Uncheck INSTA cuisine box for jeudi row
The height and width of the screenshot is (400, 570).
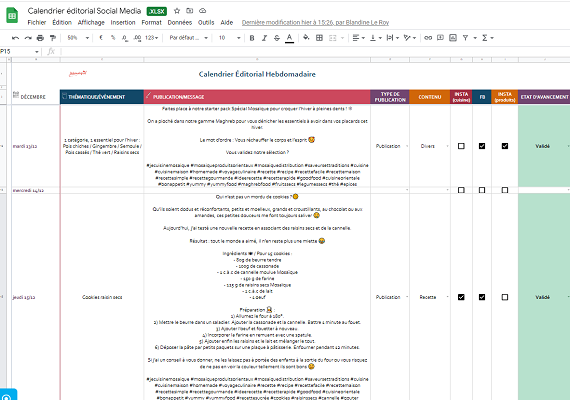pyautogui.click(x=461, y=297)
